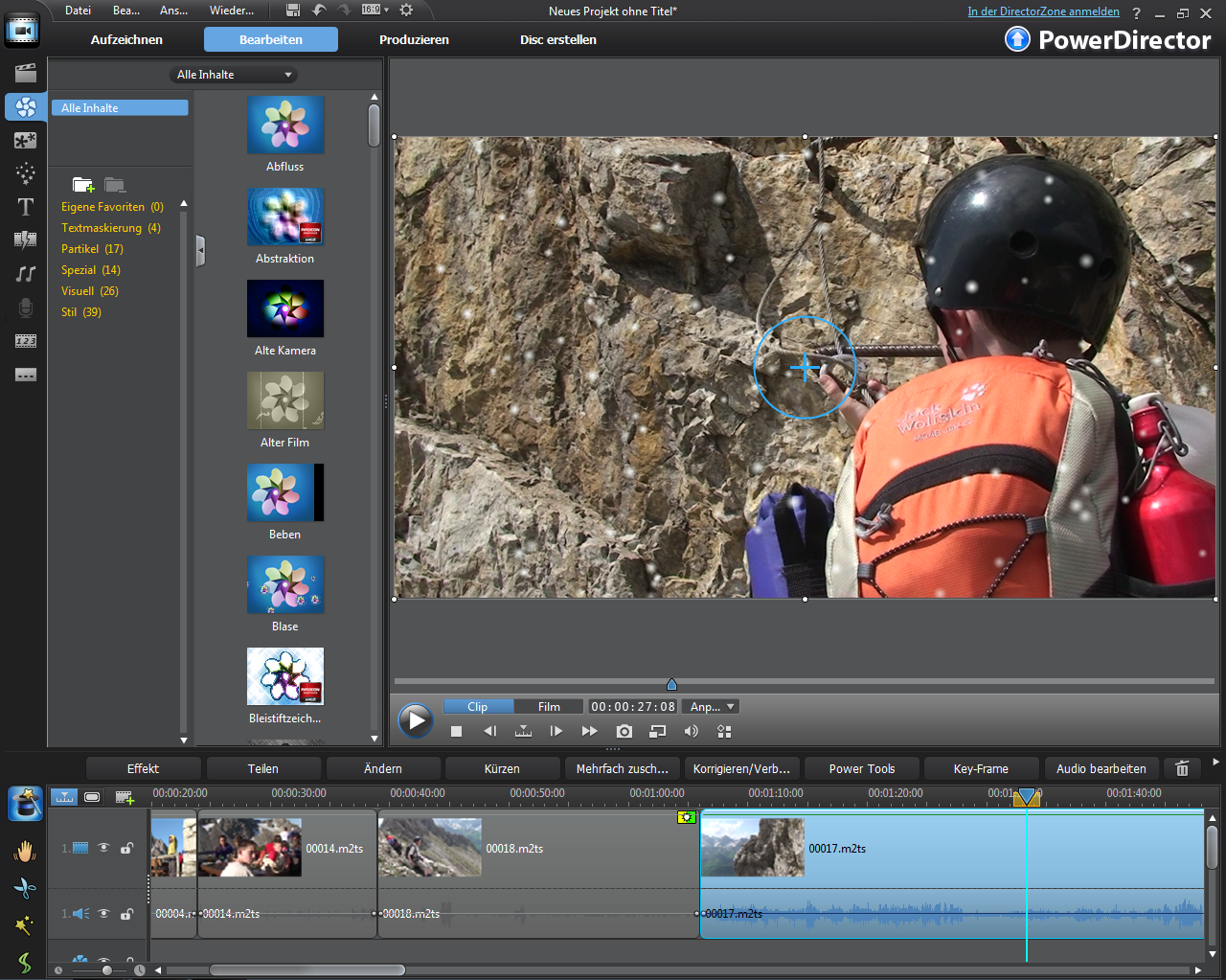1226x980 pixels.
Task: Switch preview to Film mode
Action: click(549, 707)
